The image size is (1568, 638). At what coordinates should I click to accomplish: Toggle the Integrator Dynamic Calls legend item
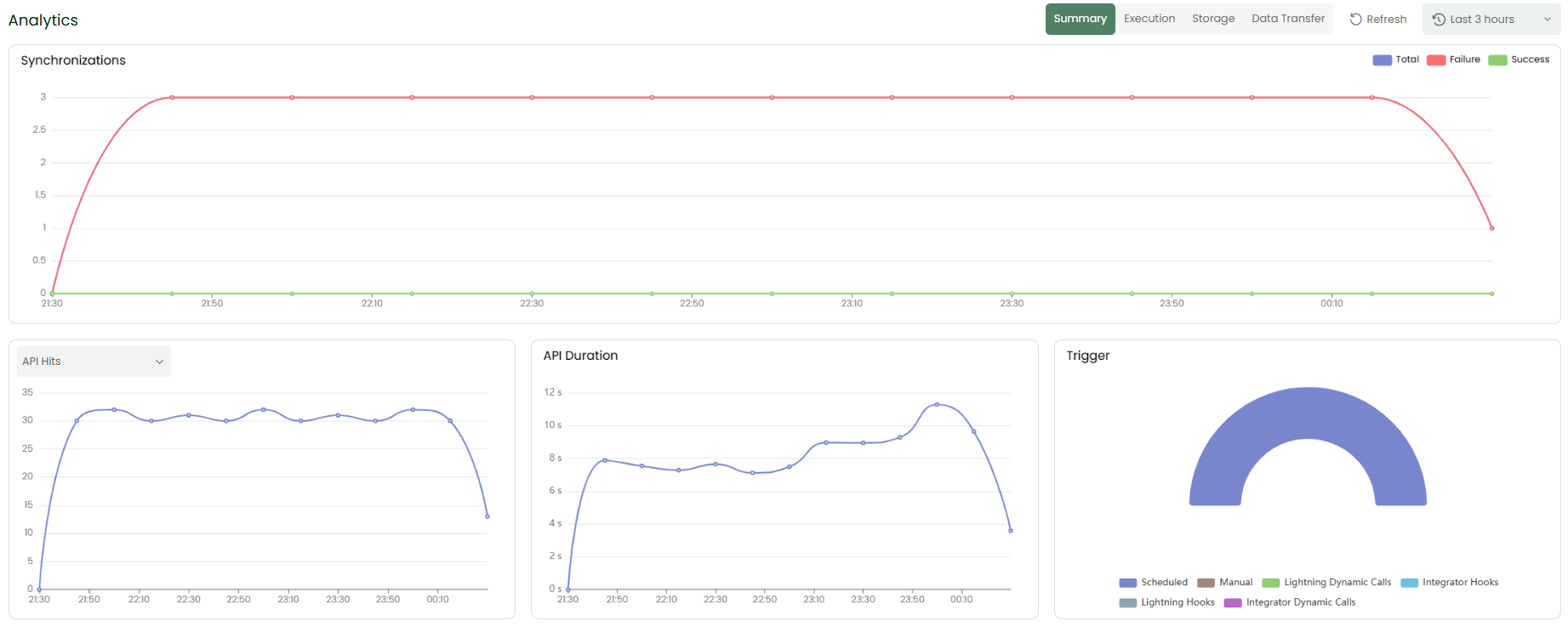1290,602
